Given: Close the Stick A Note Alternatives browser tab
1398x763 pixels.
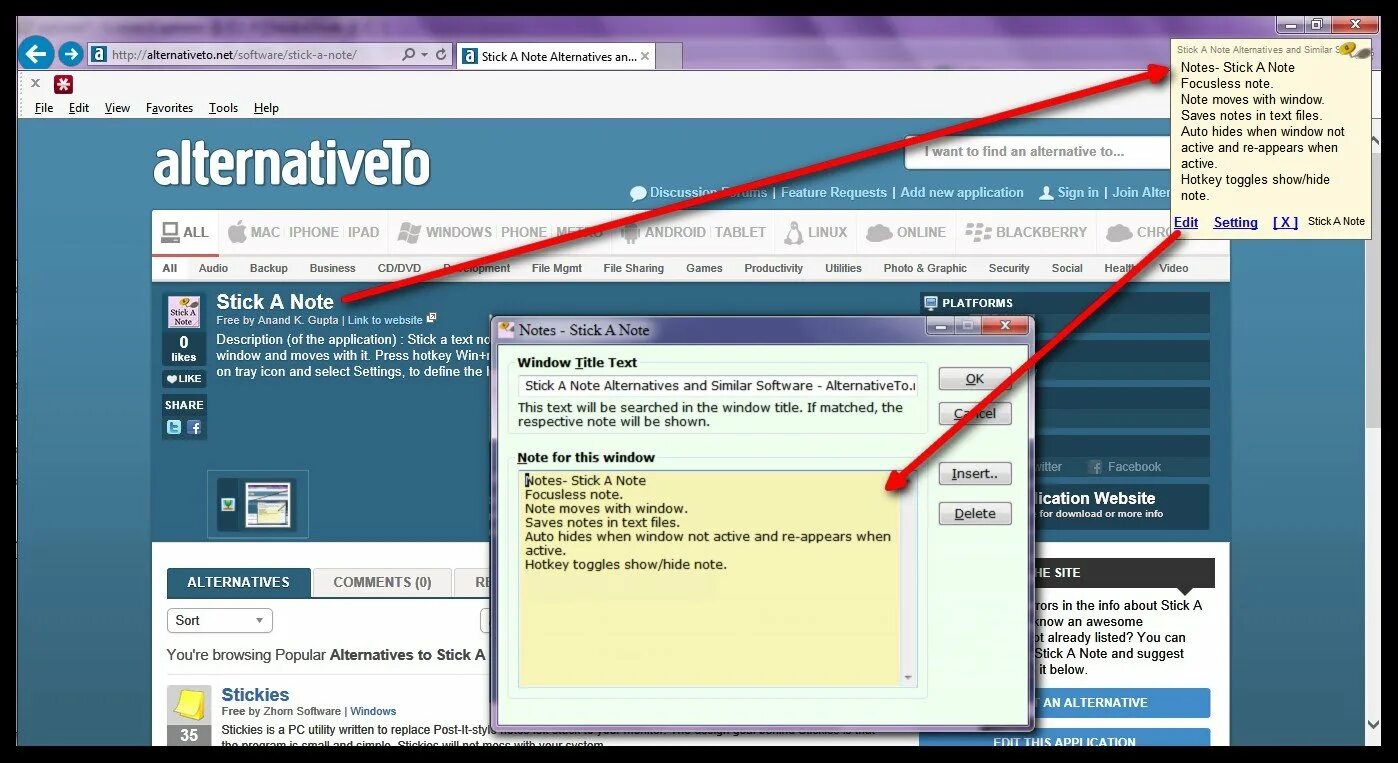Looking at the screenshot, I should (646, 57).
